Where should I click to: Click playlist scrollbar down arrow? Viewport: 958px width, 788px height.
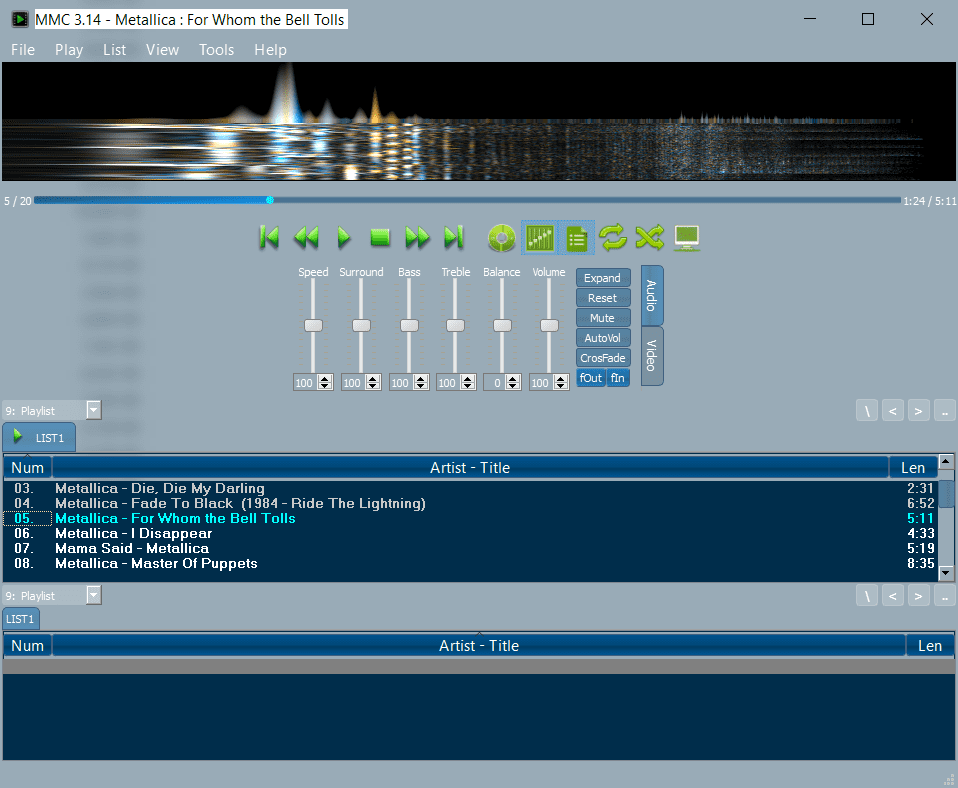click(x=946, y=572)
